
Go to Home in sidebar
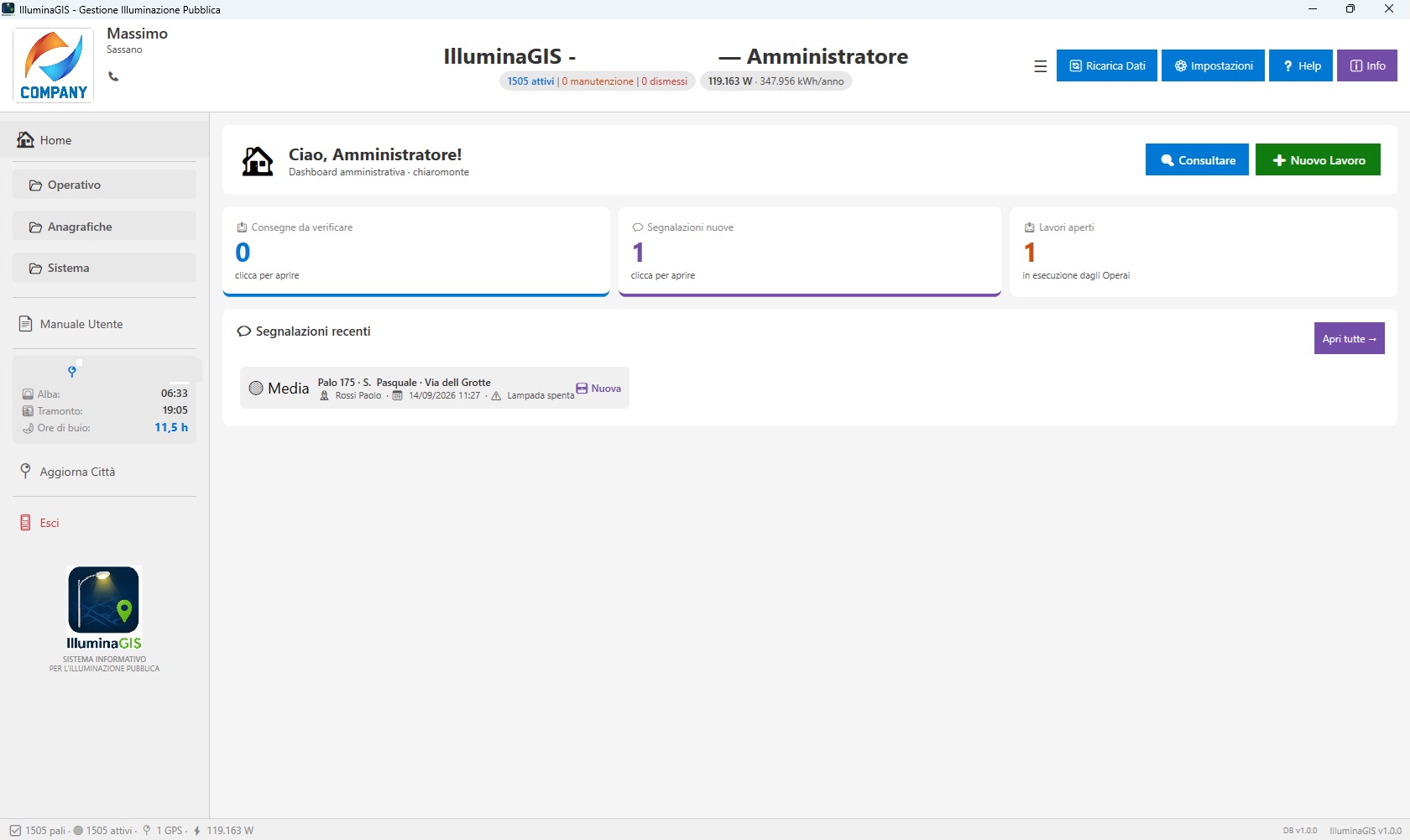pos(104,140)
